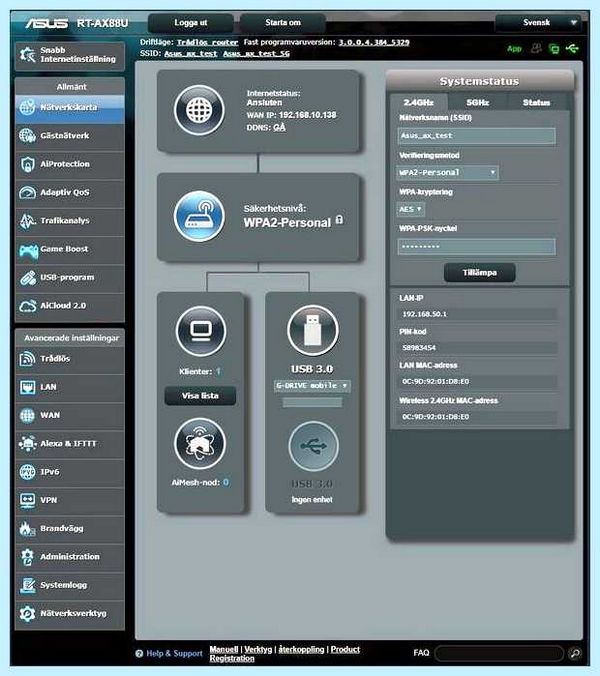Click the Verktyg footer link
This screenshot has height=676, width=600.
258,649
